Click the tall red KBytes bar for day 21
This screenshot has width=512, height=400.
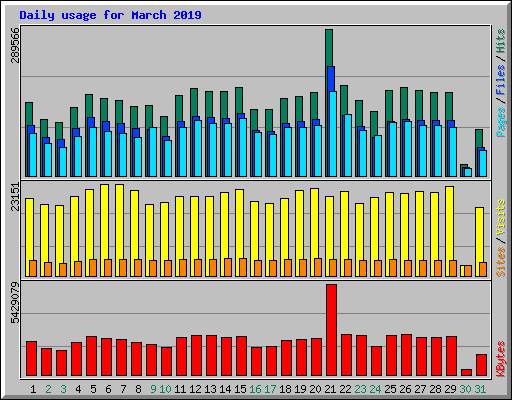(x=331, y=330)
